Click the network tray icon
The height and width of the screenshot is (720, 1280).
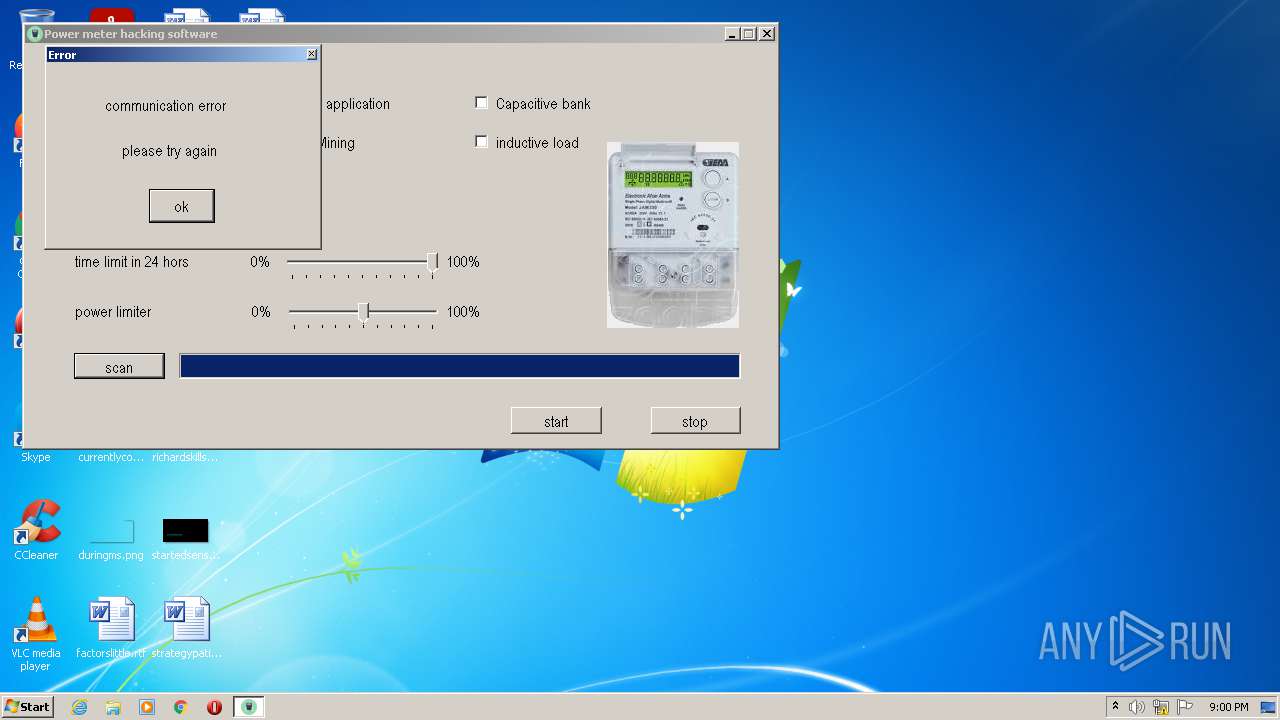coord(1161,707)
